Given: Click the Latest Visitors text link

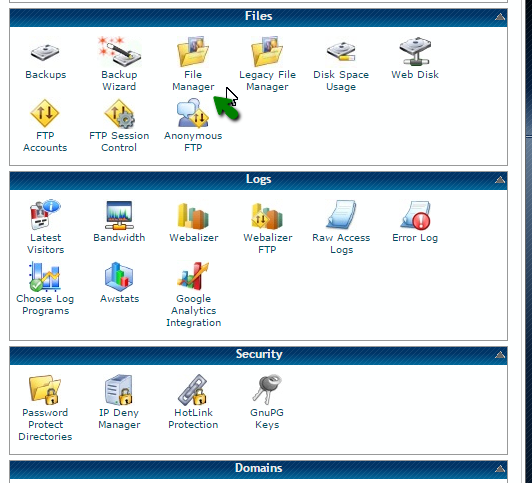Looking at the screenshot, I should [45, 244].
